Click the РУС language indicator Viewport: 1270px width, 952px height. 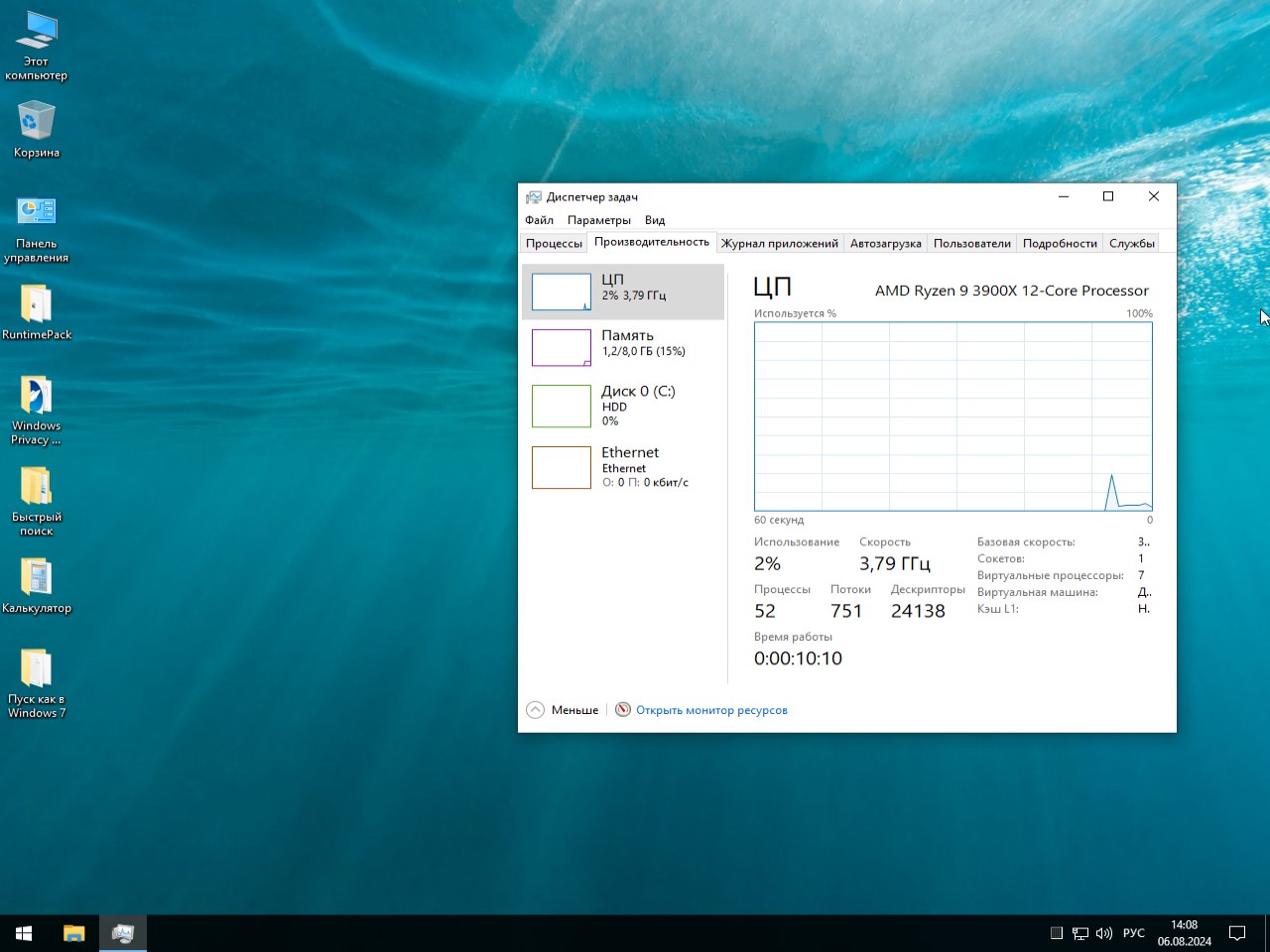pos(1134,933)
